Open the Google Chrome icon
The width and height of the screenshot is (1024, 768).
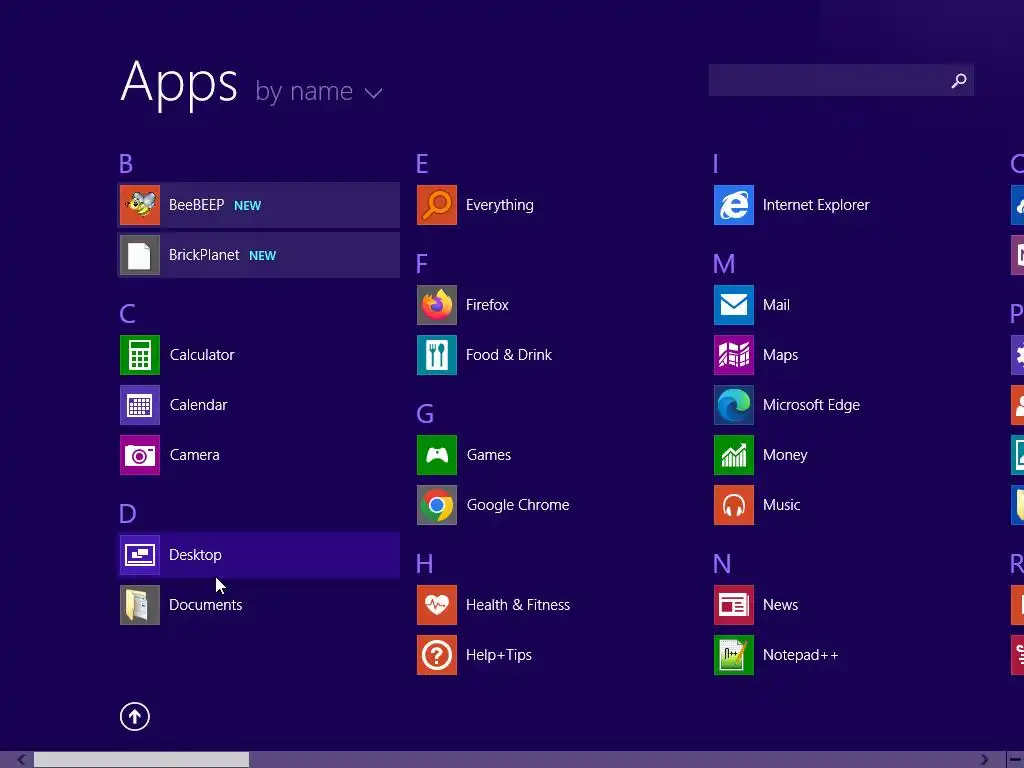tap(437, 505)
